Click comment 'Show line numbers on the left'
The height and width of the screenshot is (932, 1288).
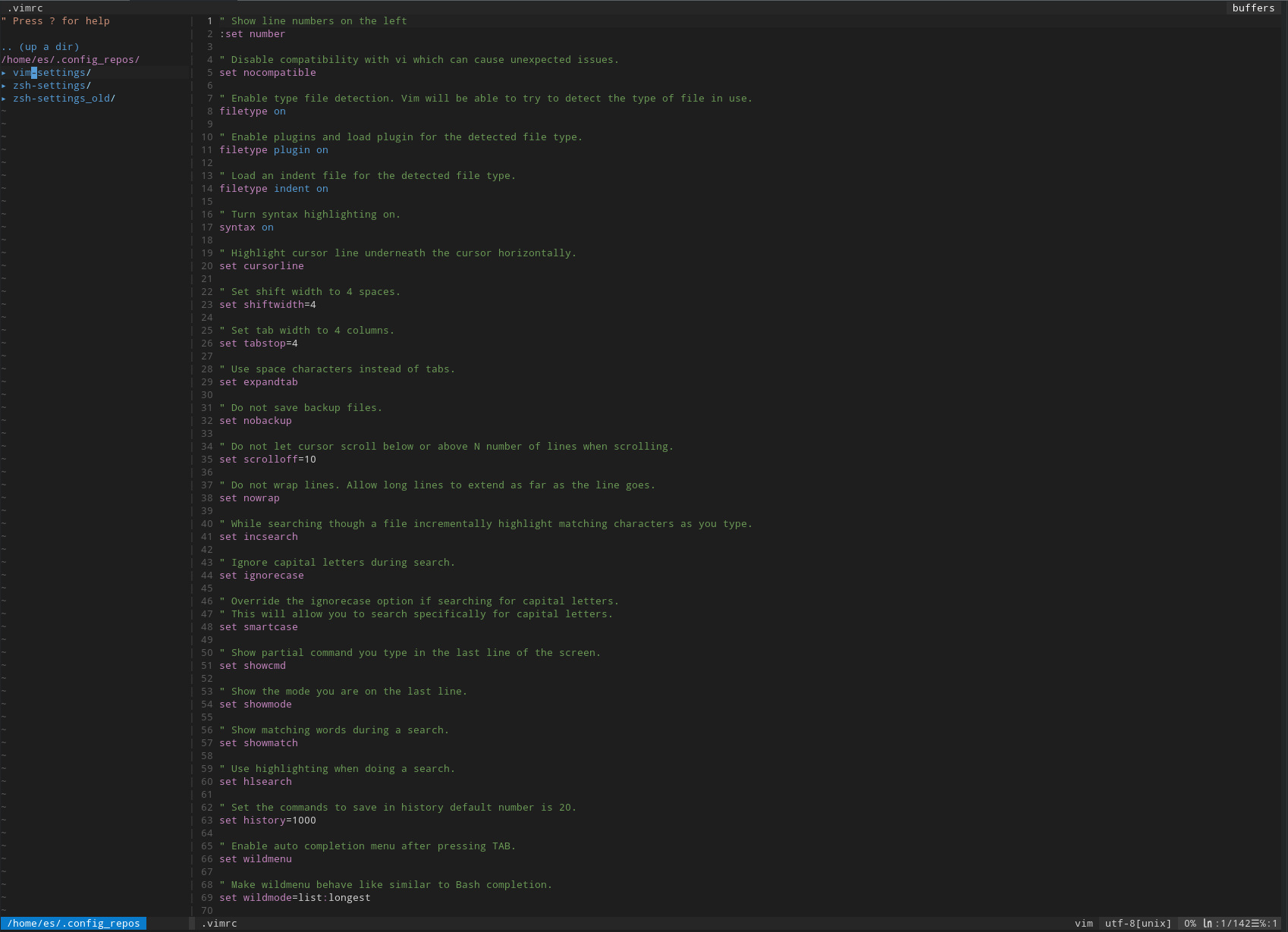[x=313, y=21]
